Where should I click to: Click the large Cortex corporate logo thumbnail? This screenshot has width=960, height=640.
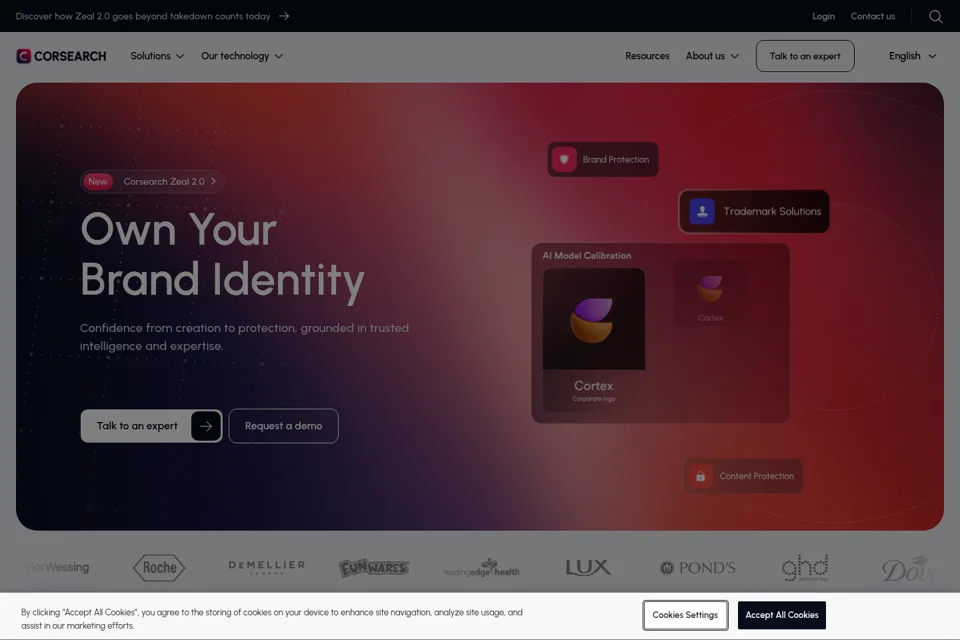click(x=593, y=319)
